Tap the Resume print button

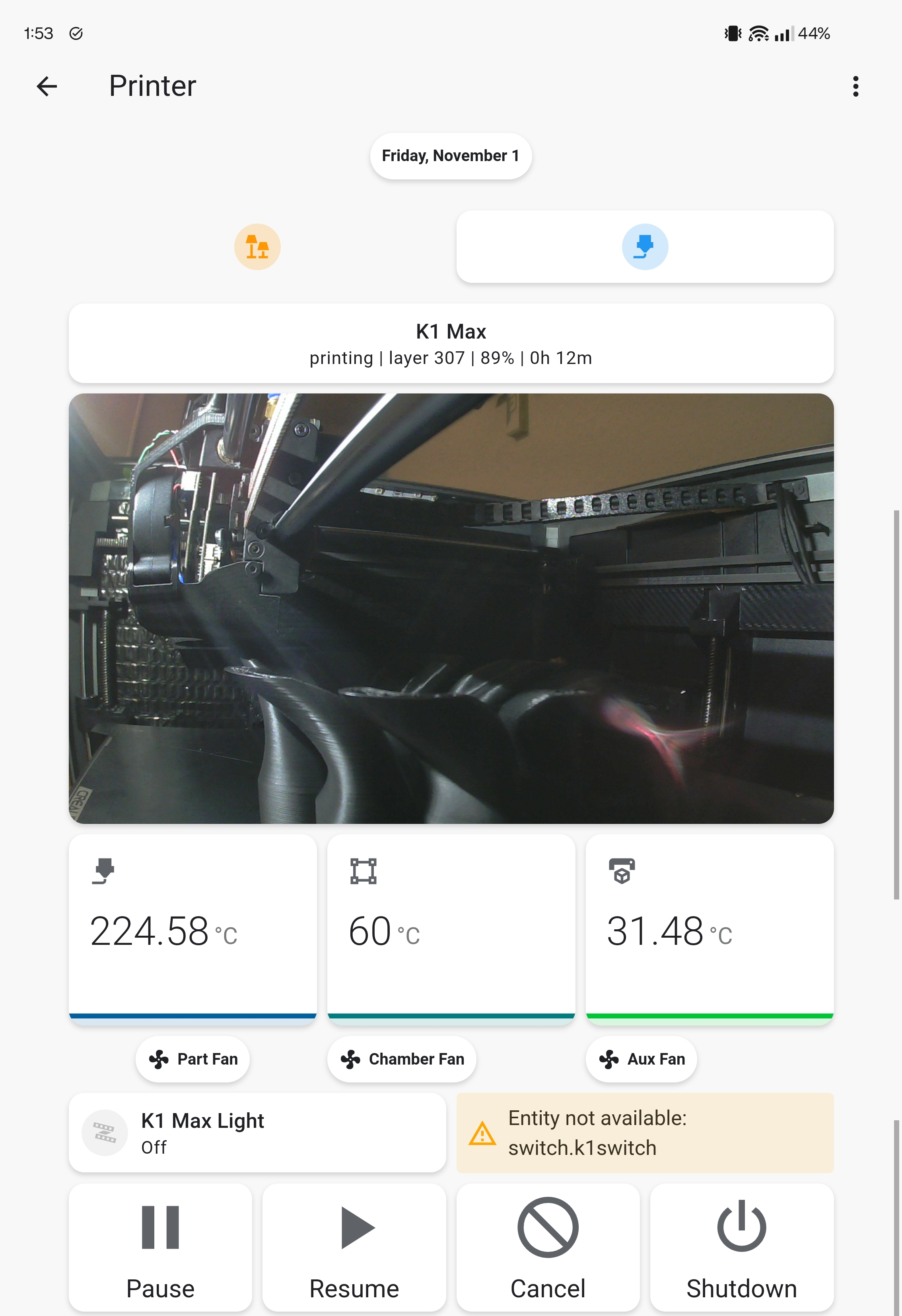click(354, 1248)
